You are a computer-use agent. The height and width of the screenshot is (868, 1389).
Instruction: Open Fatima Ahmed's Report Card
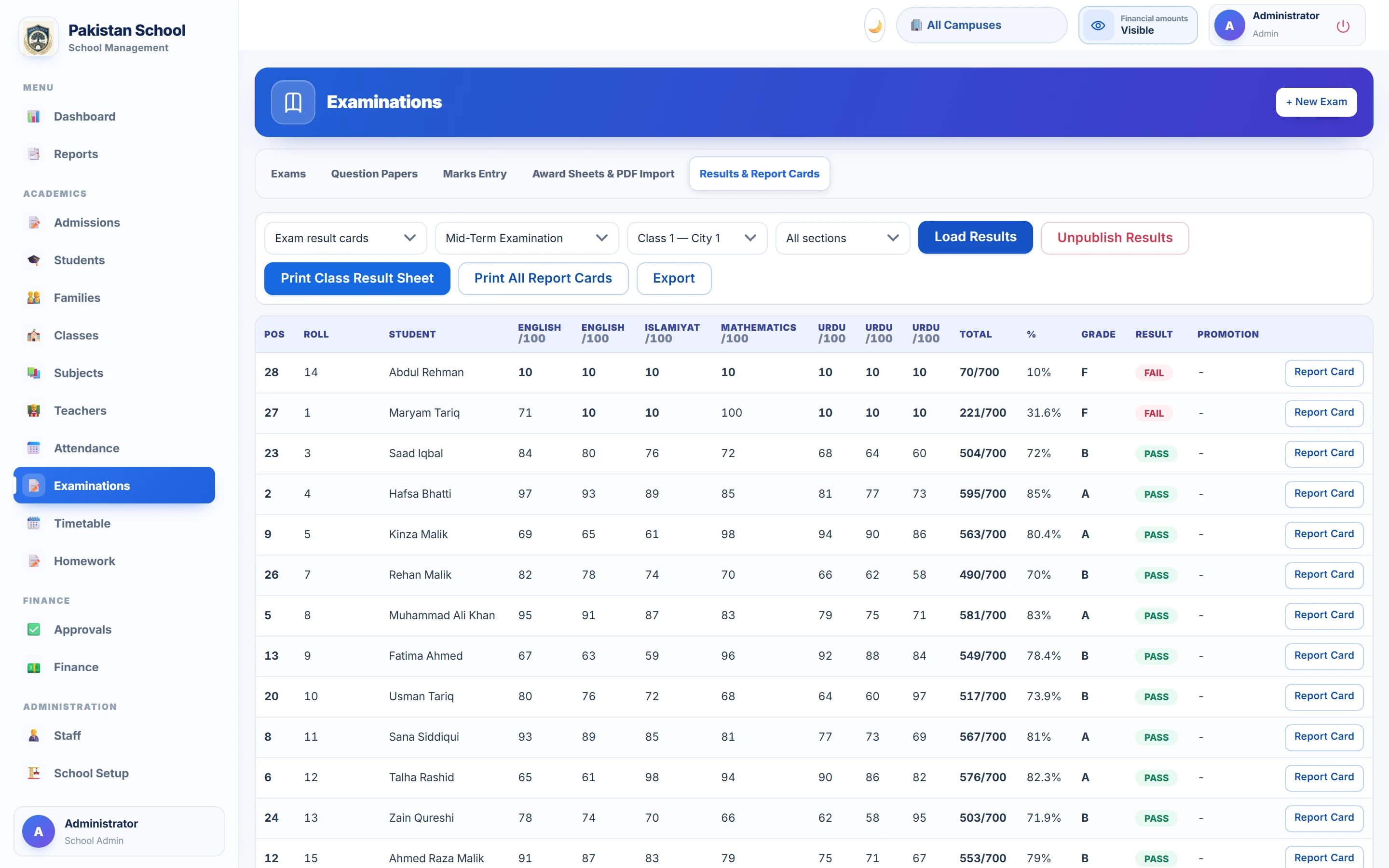1323,656
